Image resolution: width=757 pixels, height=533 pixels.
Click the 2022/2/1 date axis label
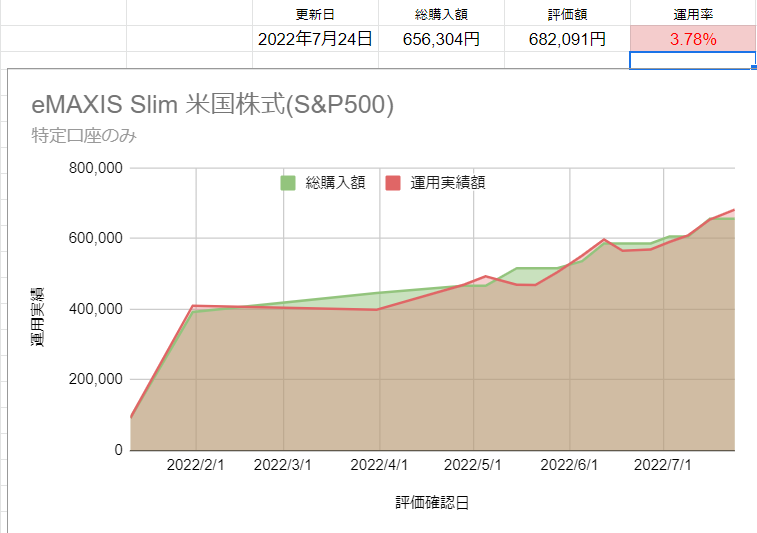click(x=196, y=464)
